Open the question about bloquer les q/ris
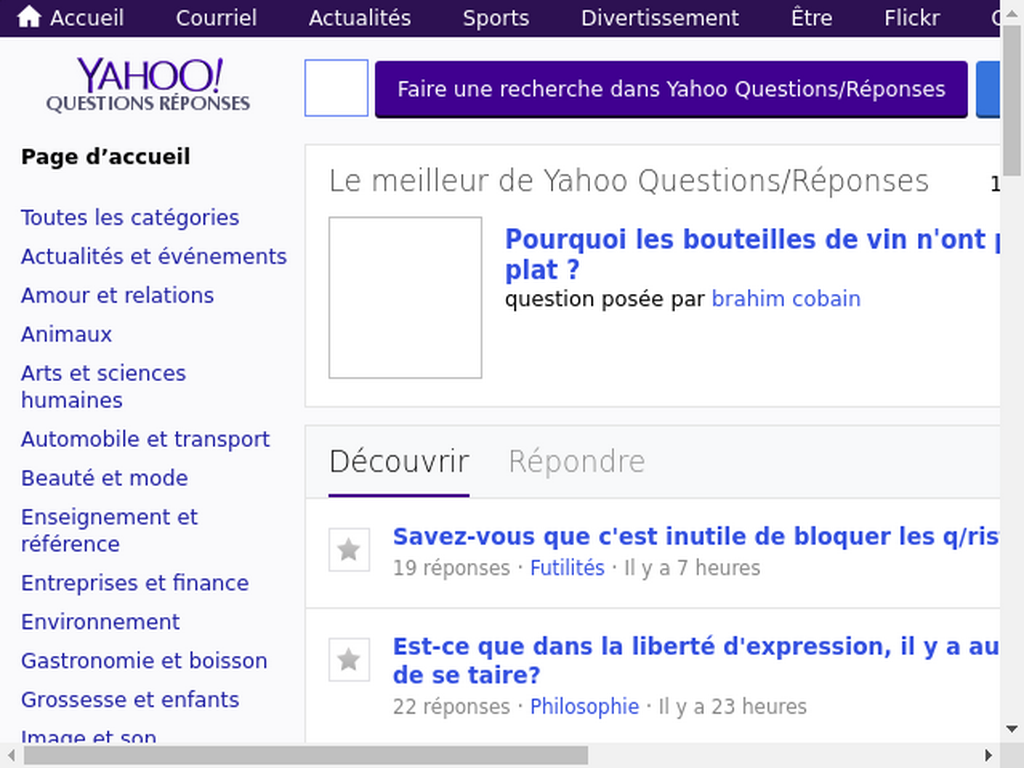 696,536
